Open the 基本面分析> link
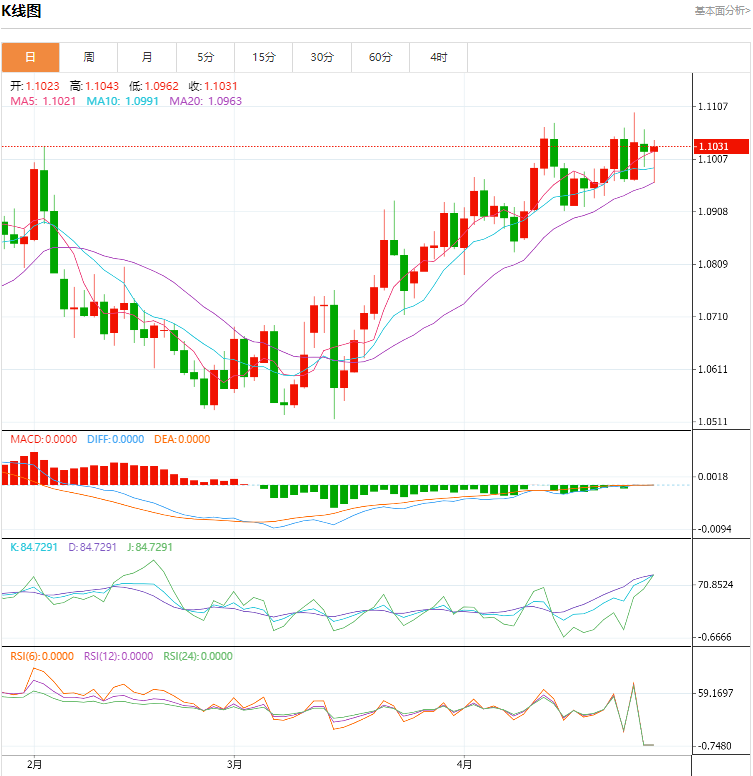The image size is (753, 776). [x=722, y=11]
